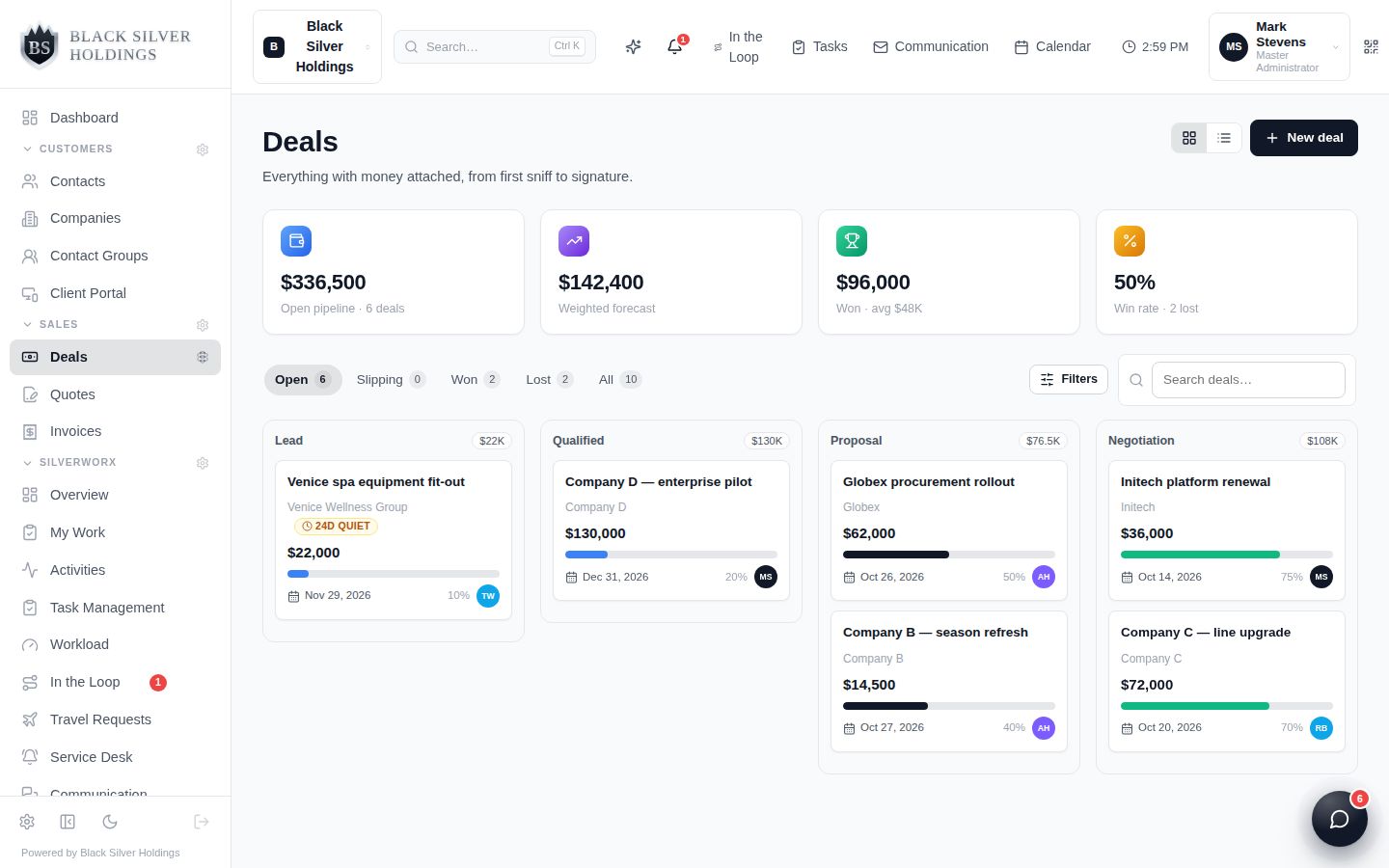Open Invoices in sidebar

[115, 431]
